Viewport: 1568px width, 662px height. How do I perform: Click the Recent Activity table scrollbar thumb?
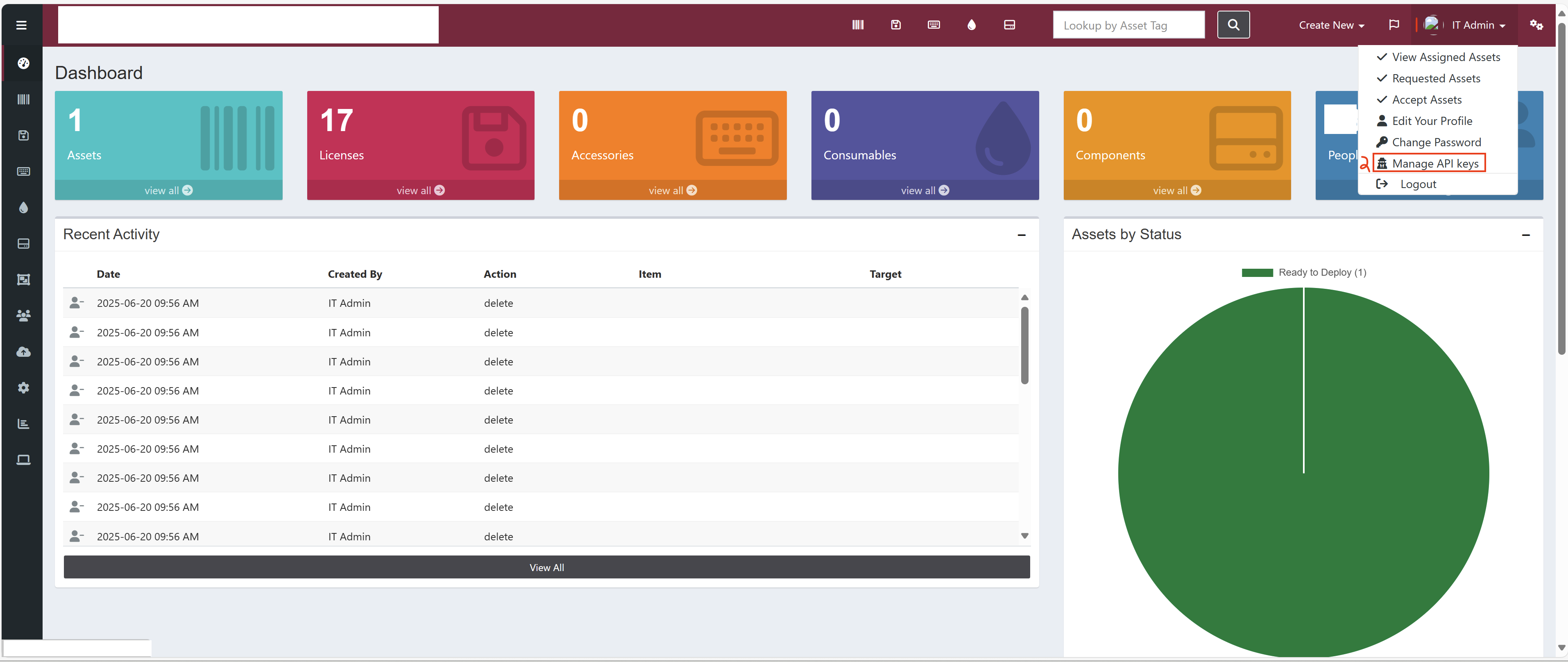[x=1024, y=345]
